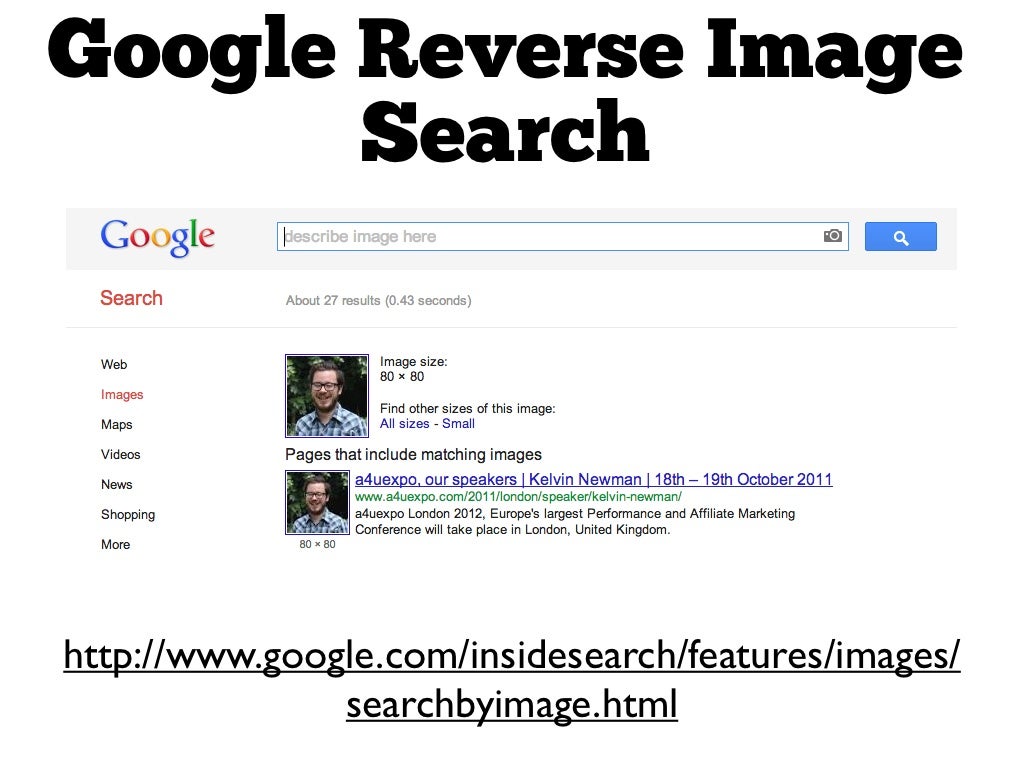Click the About 27 results text
Screen dimensions: 1024x768
[378, 301]
